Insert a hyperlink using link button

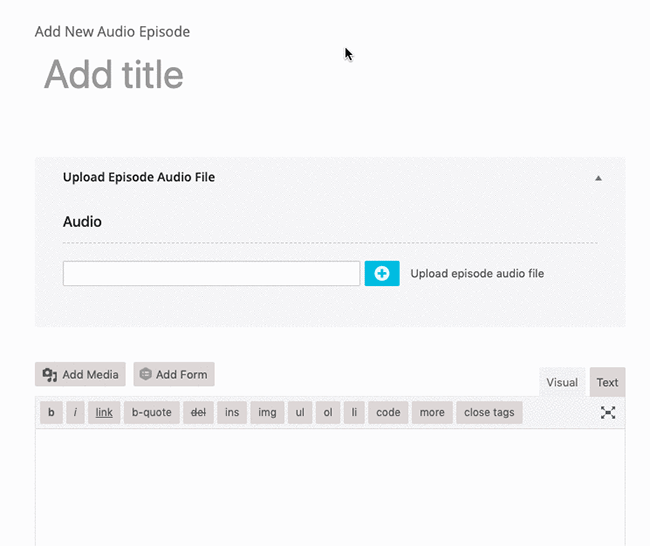pos(104,413)
